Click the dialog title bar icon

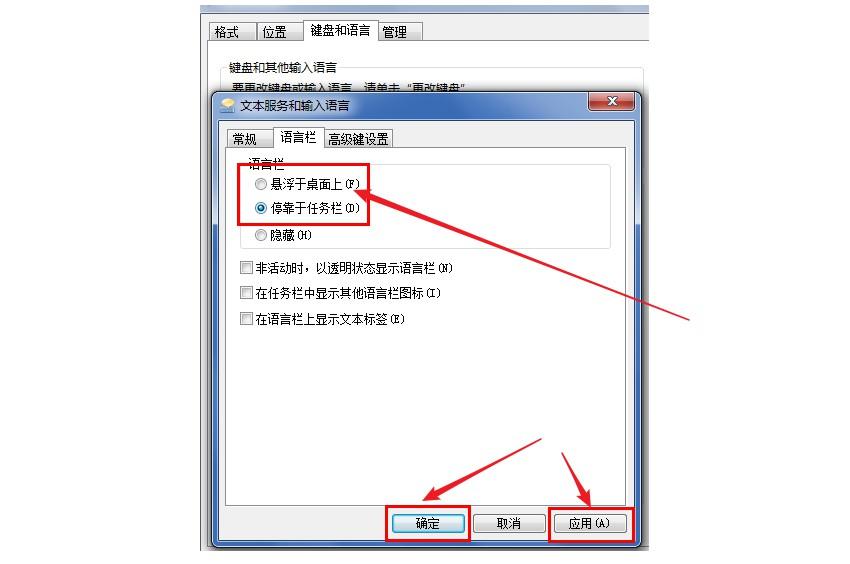[227, 105]
